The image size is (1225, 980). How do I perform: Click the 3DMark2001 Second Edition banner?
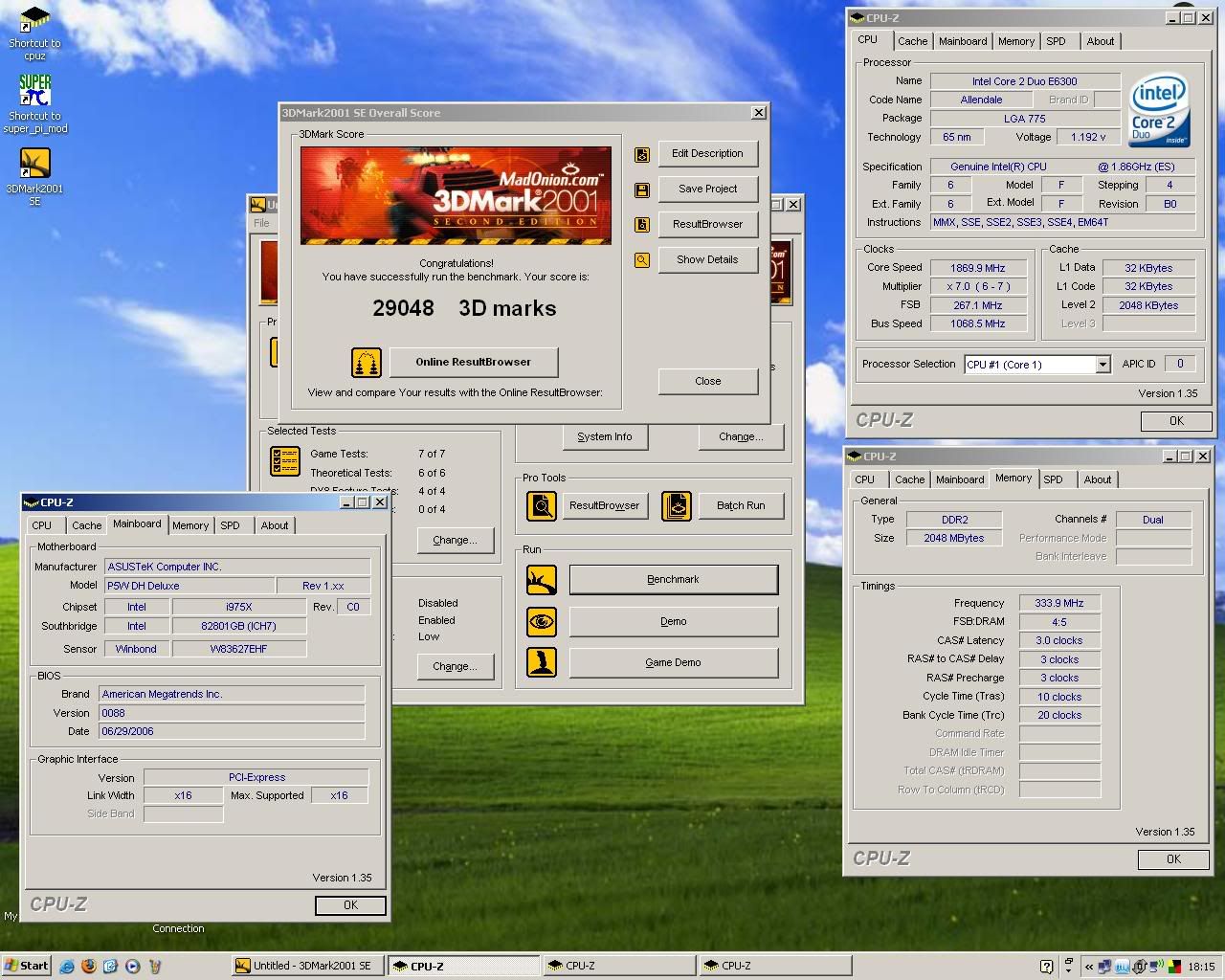456,195
